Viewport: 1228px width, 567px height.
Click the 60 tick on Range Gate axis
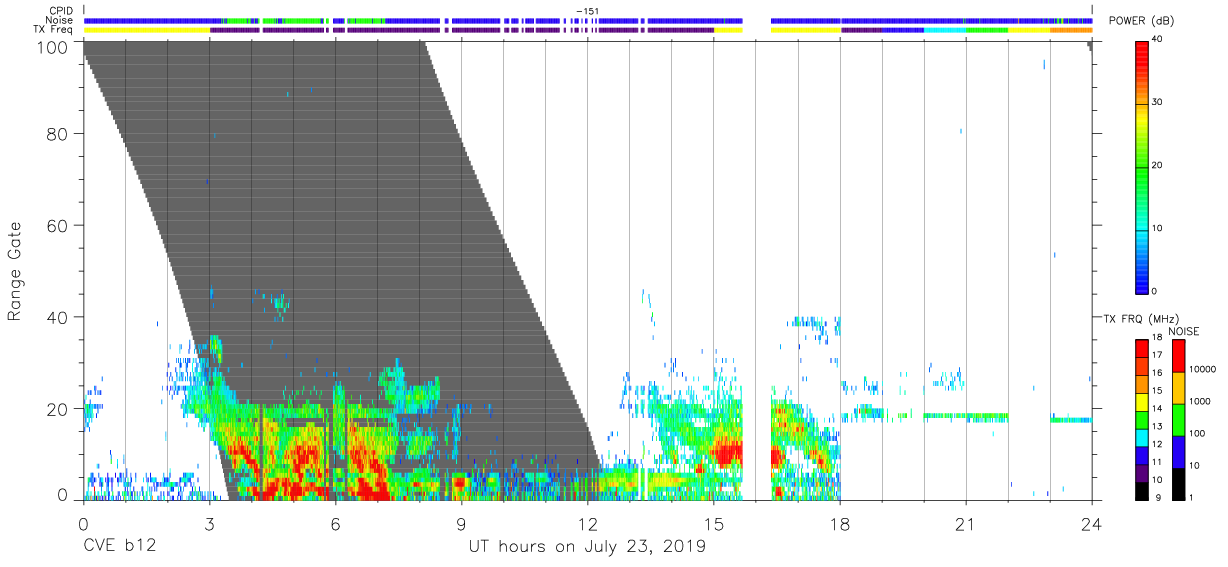click(58, 226)
